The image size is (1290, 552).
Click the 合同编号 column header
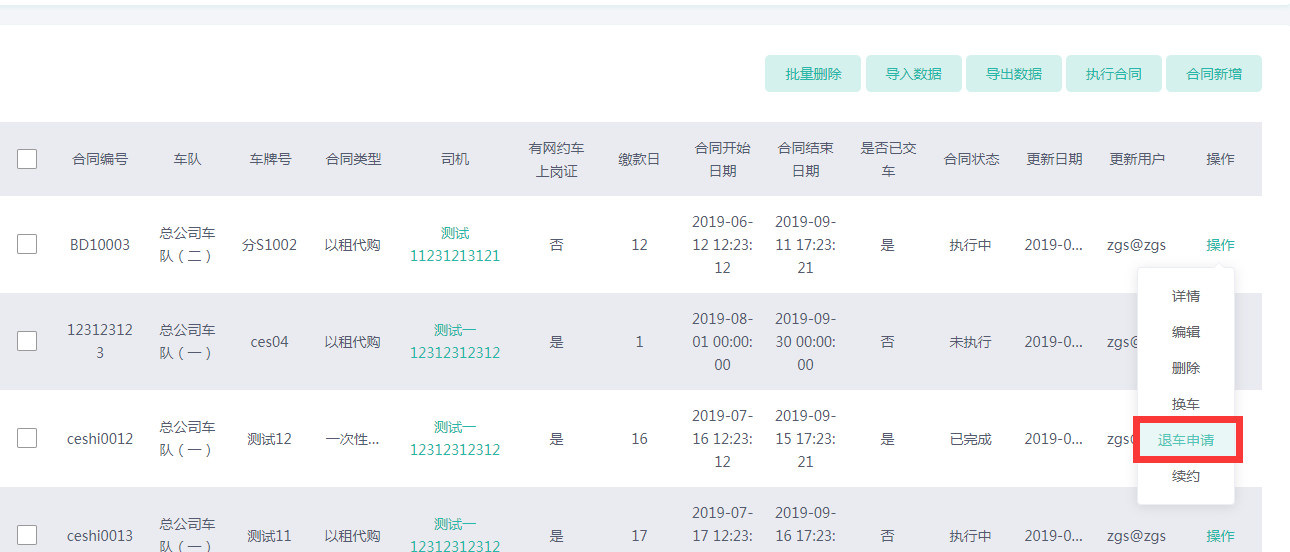[x=100, y=159]
